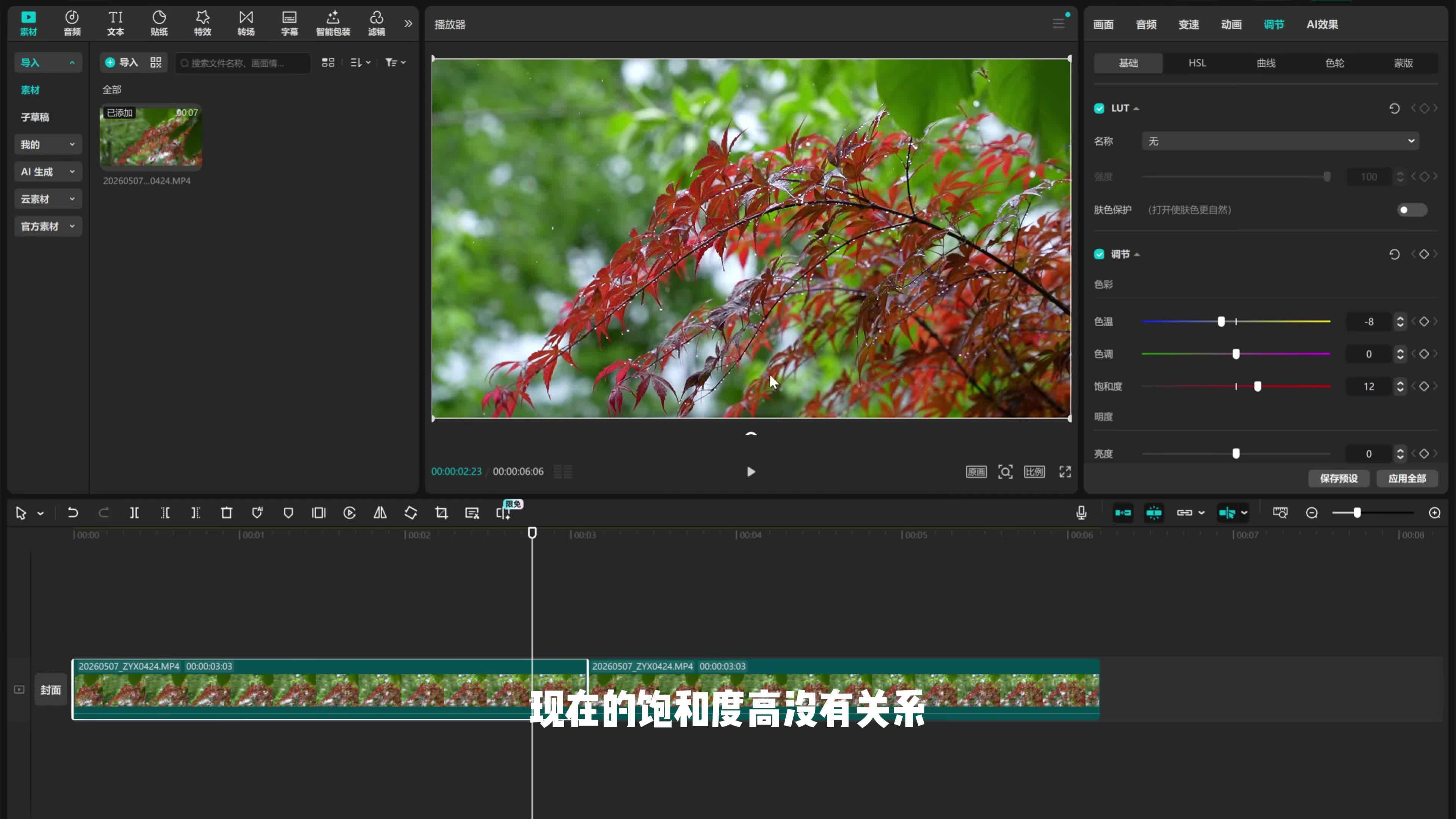This screenshot has height=819, width=1456.
Task: Open the 特效 effects panel
Action: coord(202,23)
